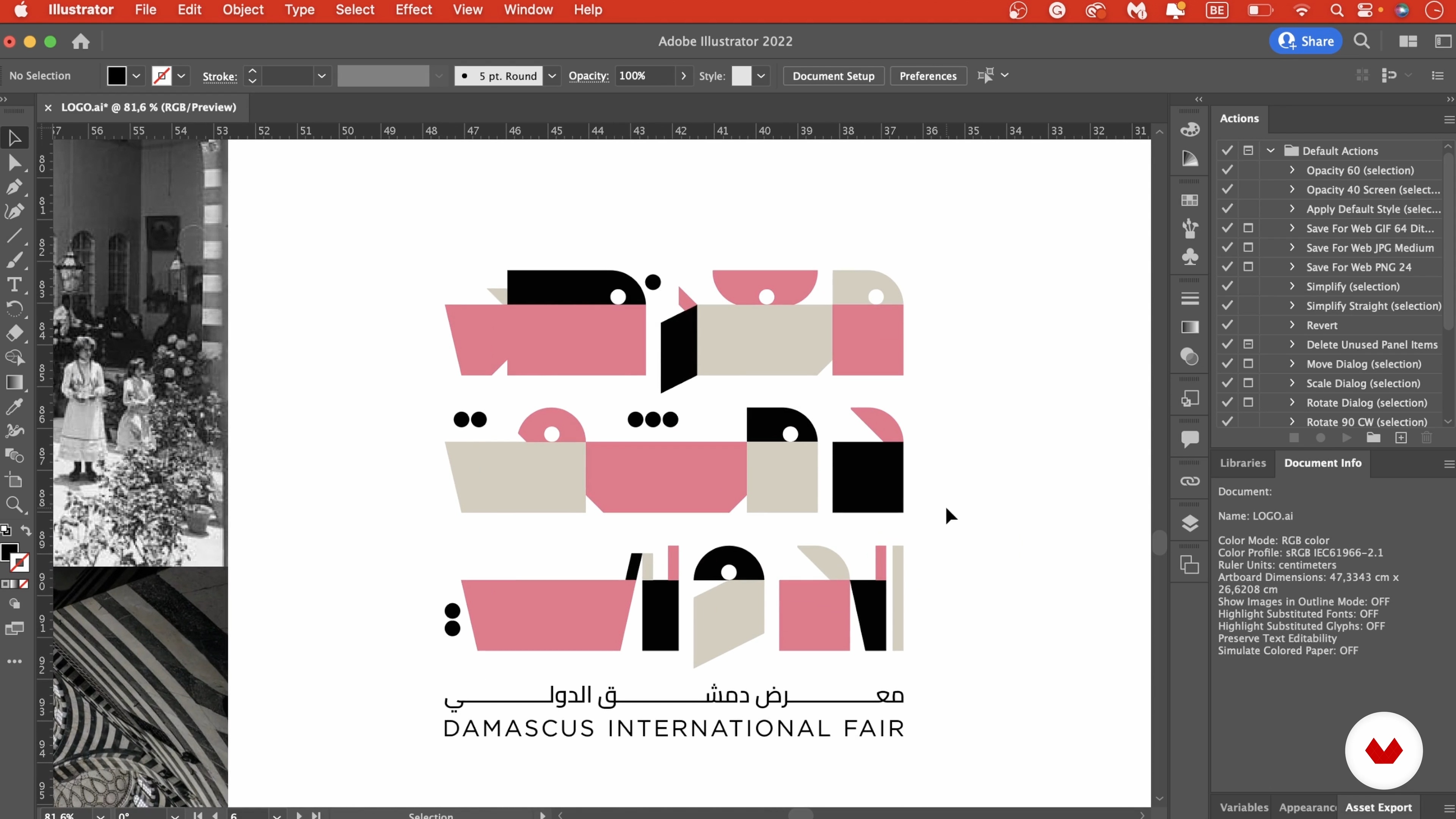The height and width of the screenshot is (819, 1456).
Task: Select the Pen tool
Action: pos(15,187)
